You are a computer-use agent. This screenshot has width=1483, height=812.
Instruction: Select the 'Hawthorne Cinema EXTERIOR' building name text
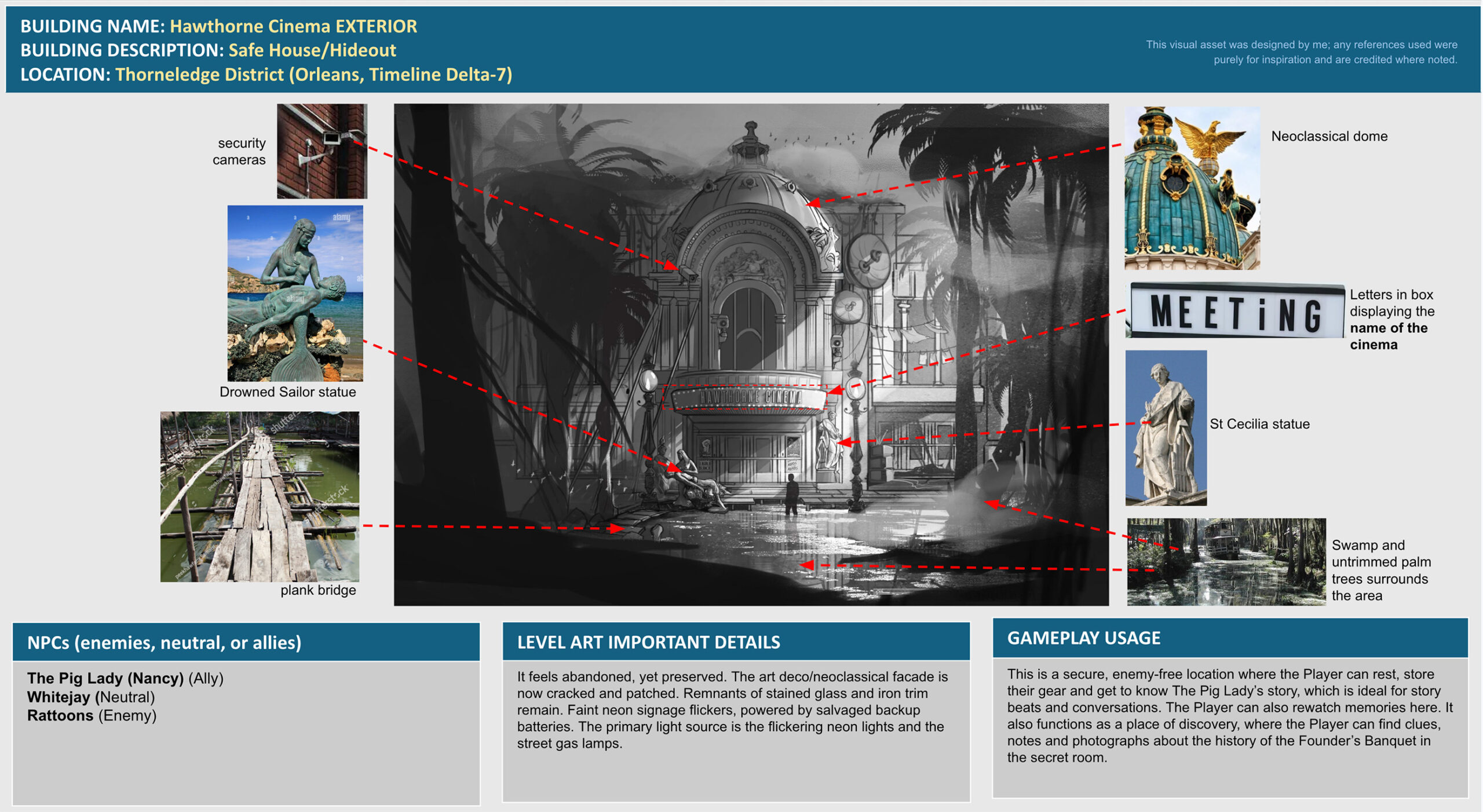click(x=293, y=26)
